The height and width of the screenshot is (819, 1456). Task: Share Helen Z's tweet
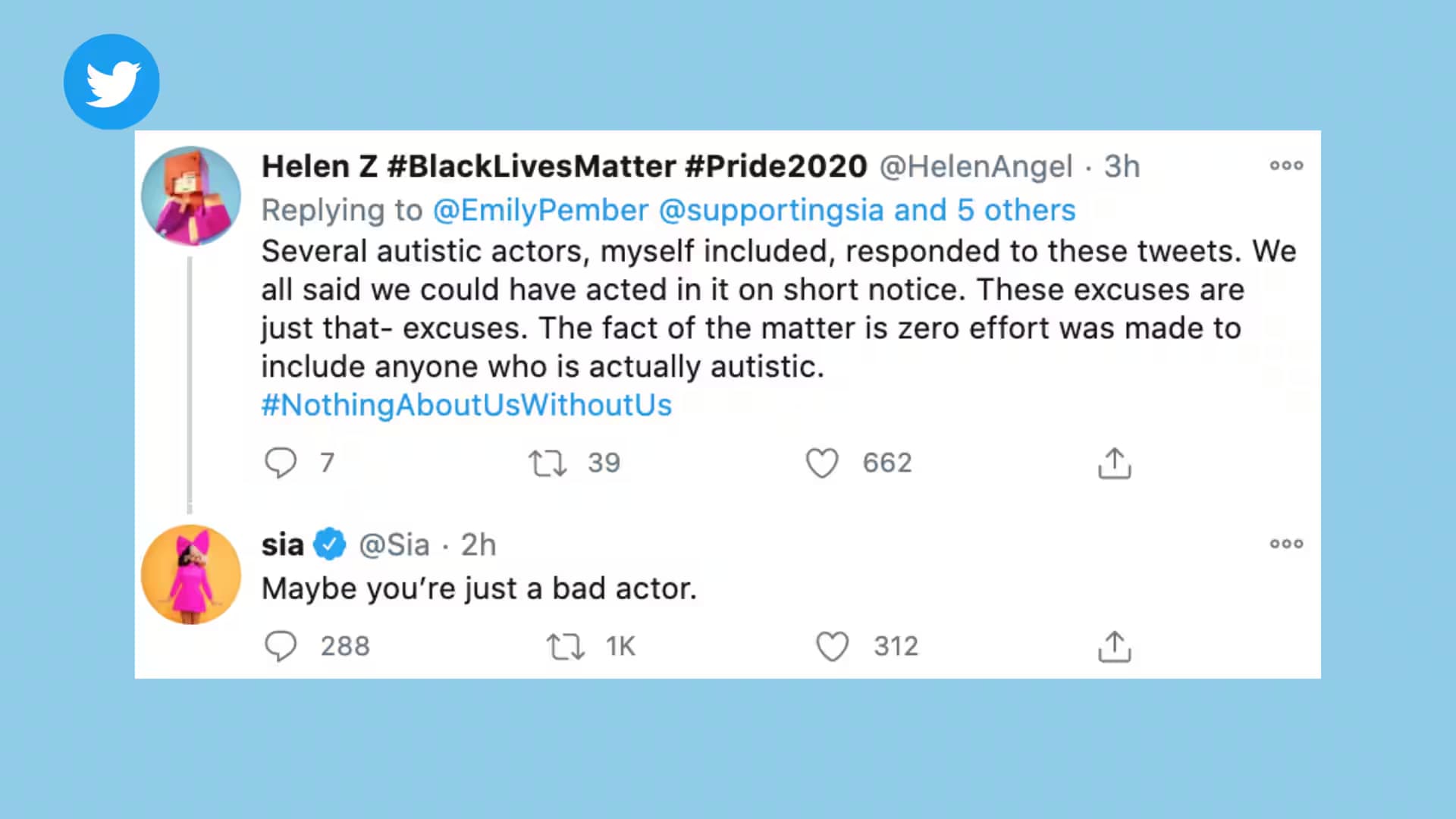pos(1114,463)
